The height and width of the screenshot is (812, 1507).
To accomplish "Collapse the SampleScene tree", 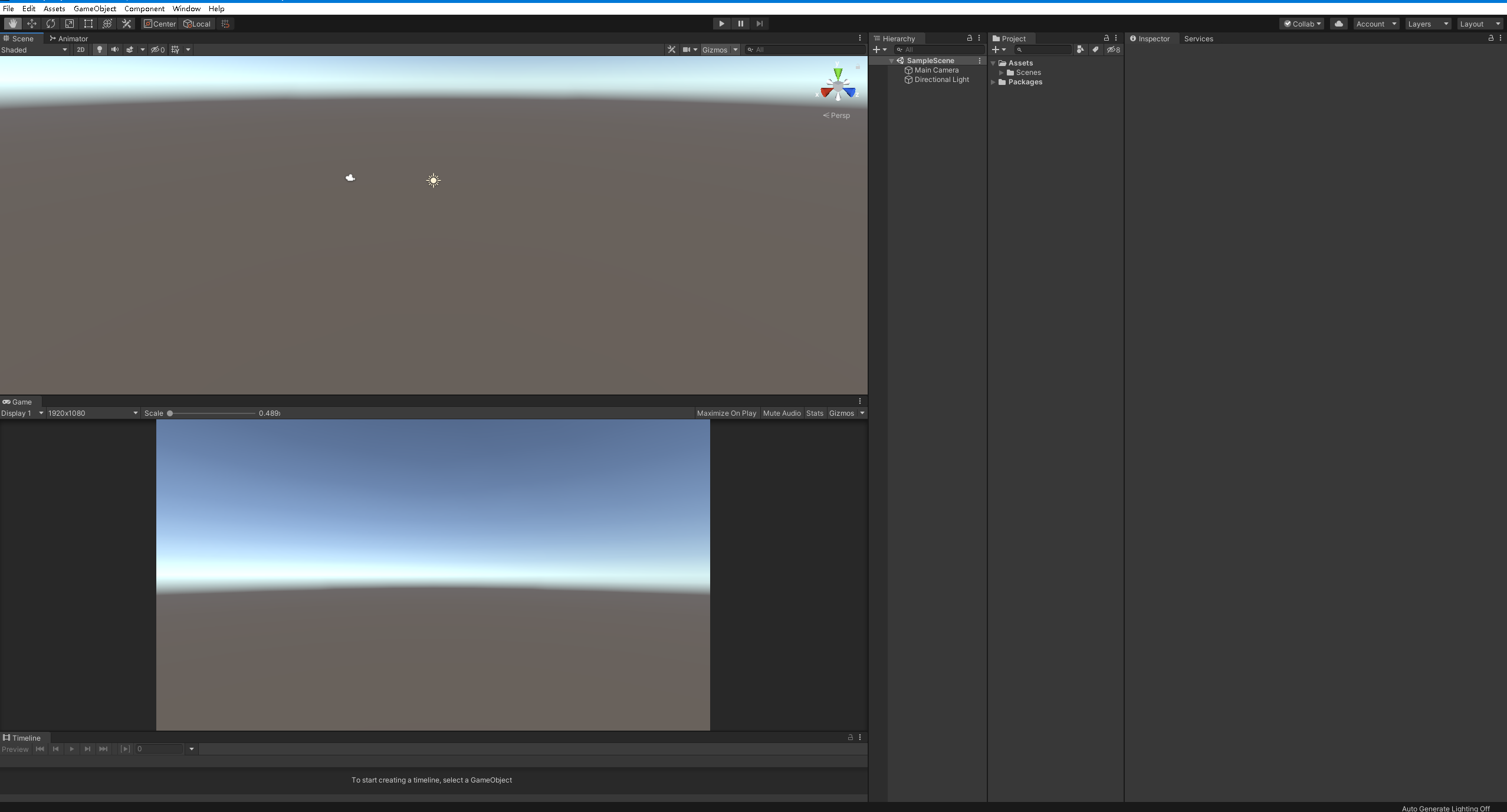I will click(x=891, y=61).
